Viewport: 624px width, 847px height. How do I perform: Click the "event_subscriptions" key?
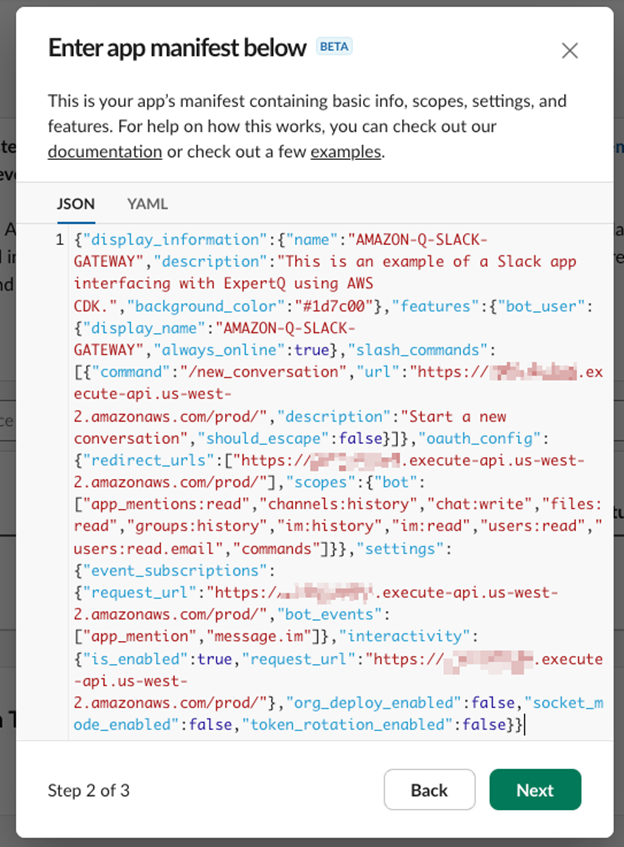[175, 570]
